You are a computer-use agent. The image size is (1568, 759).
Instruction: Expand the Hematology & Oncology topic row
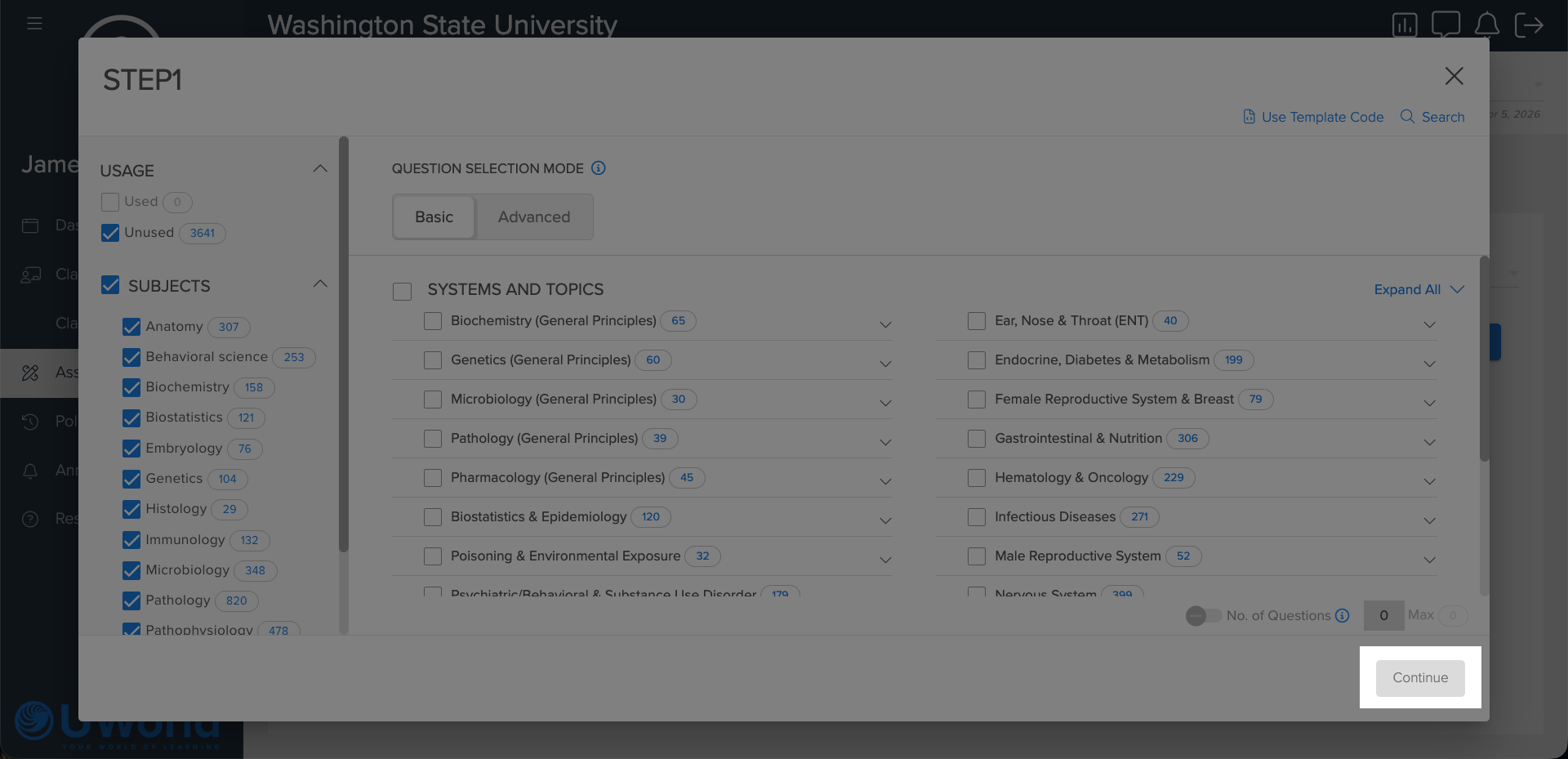[1429, 481]
